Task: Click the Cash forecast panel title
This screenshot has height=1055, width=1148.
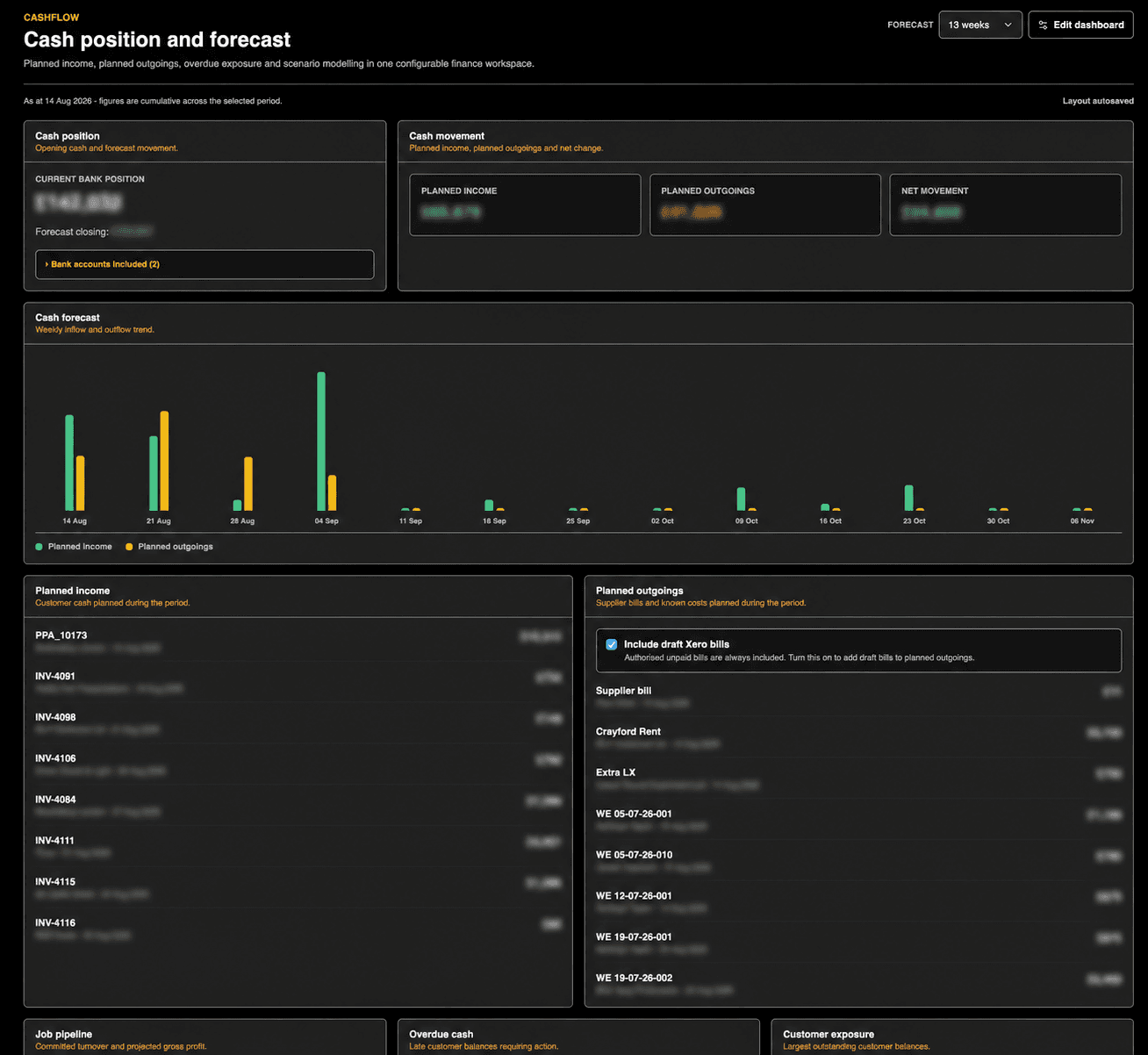Action: point(68,318)
